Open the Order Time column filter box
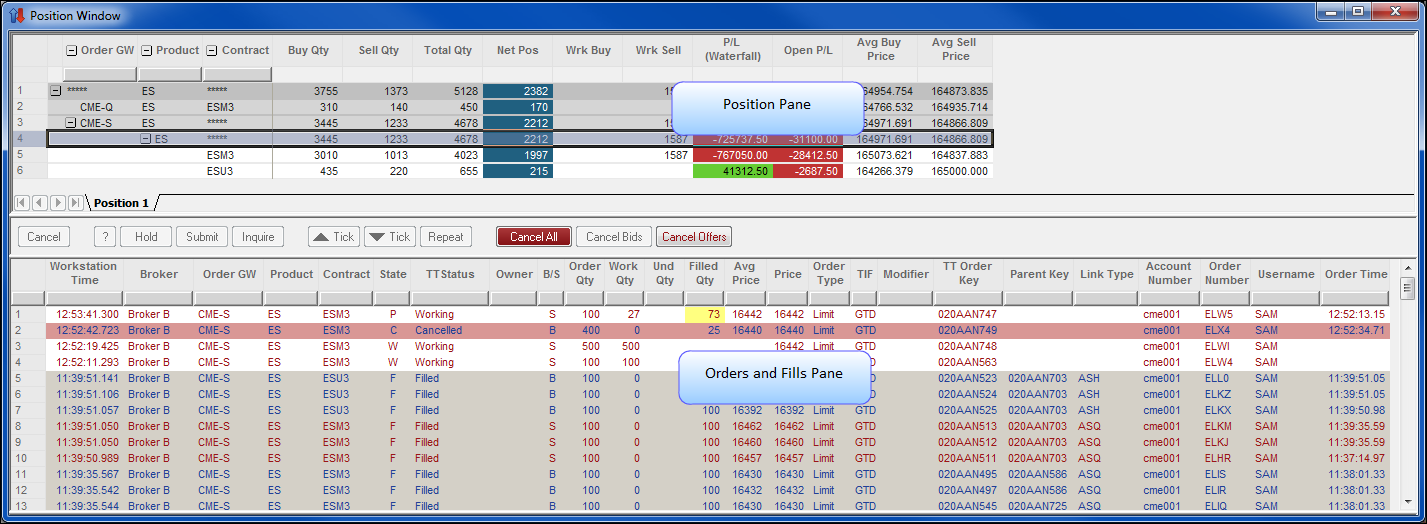 click(x=1354, y=298)
